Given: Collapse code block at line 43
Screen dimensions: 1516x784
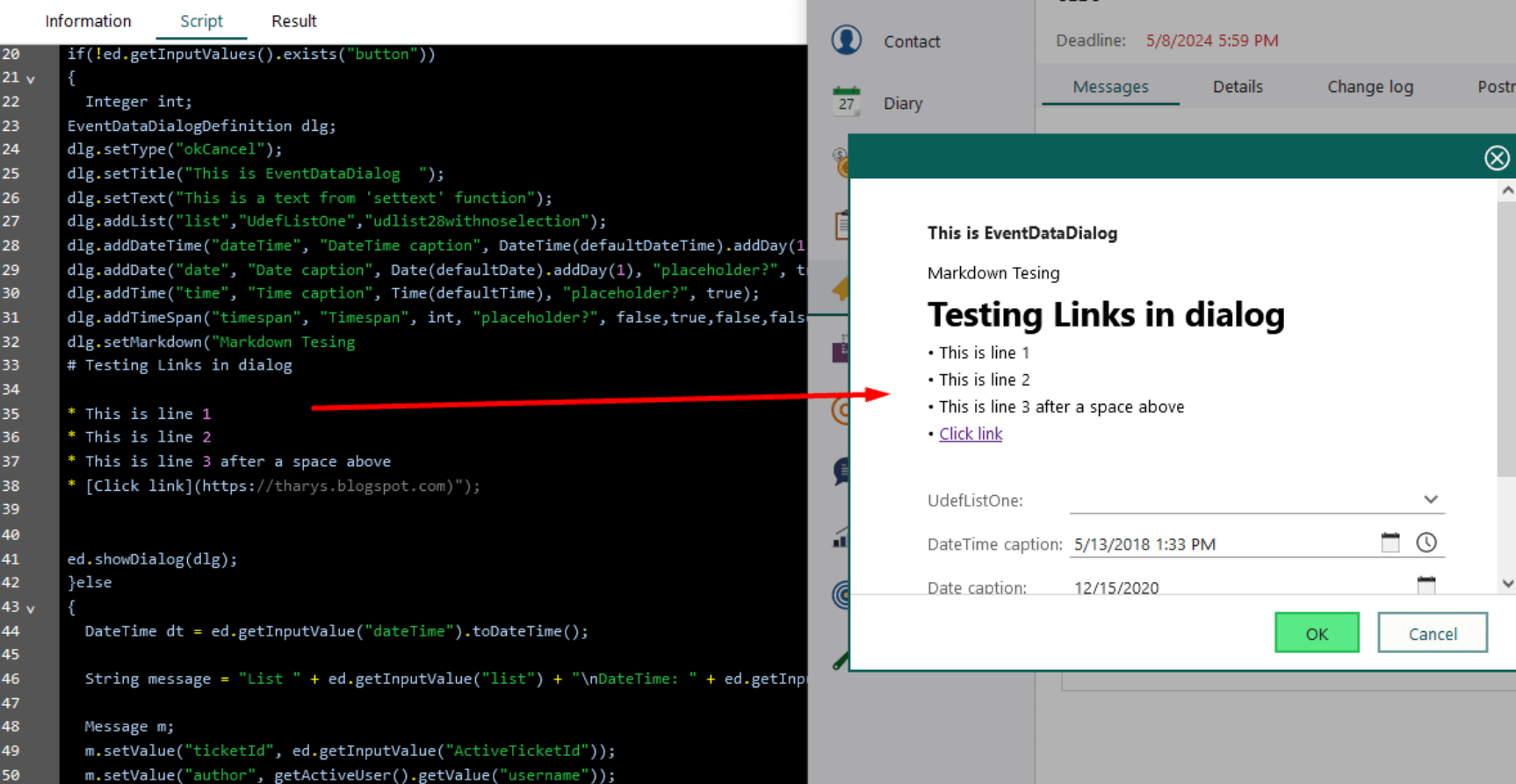Looking at the screenshot, I should tap(31, 608).
